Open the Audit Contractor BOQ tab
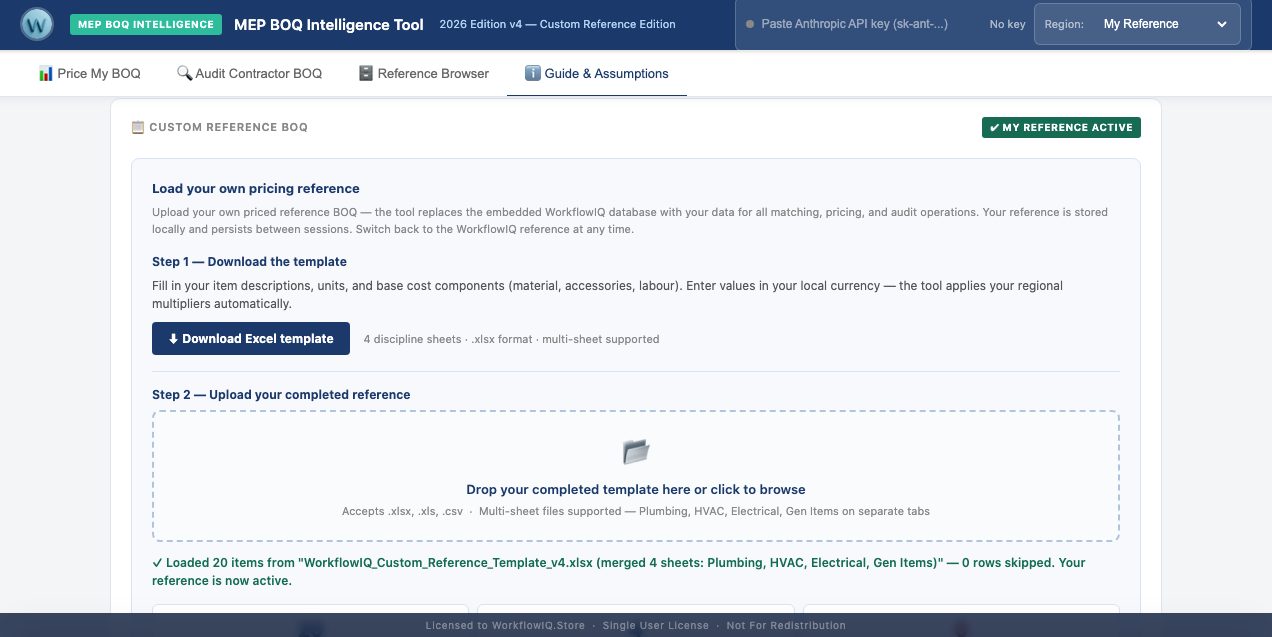 point(249,73)
